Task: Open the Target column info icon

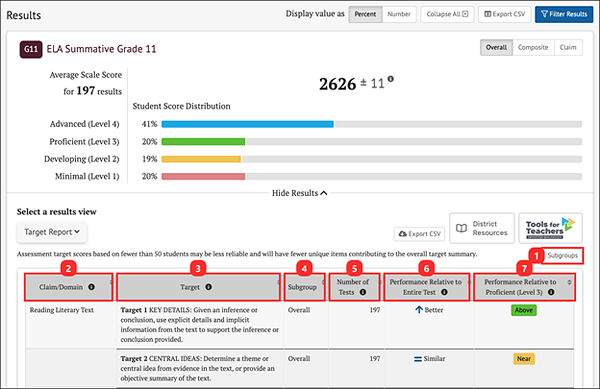Action: point(209,287)
